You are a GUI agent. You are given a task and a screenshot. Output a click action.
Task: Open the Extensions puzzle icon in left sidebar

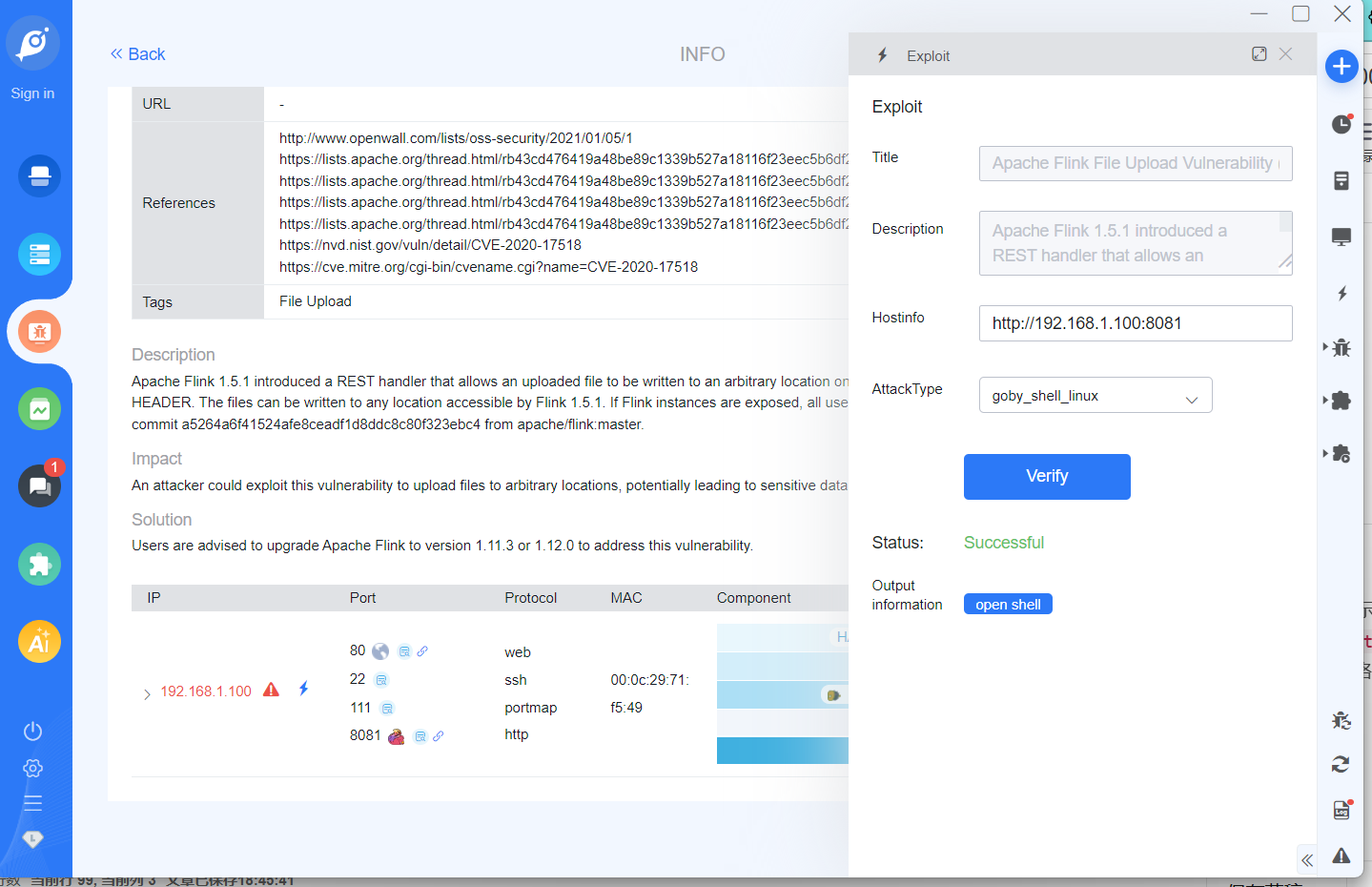point(39,565)
